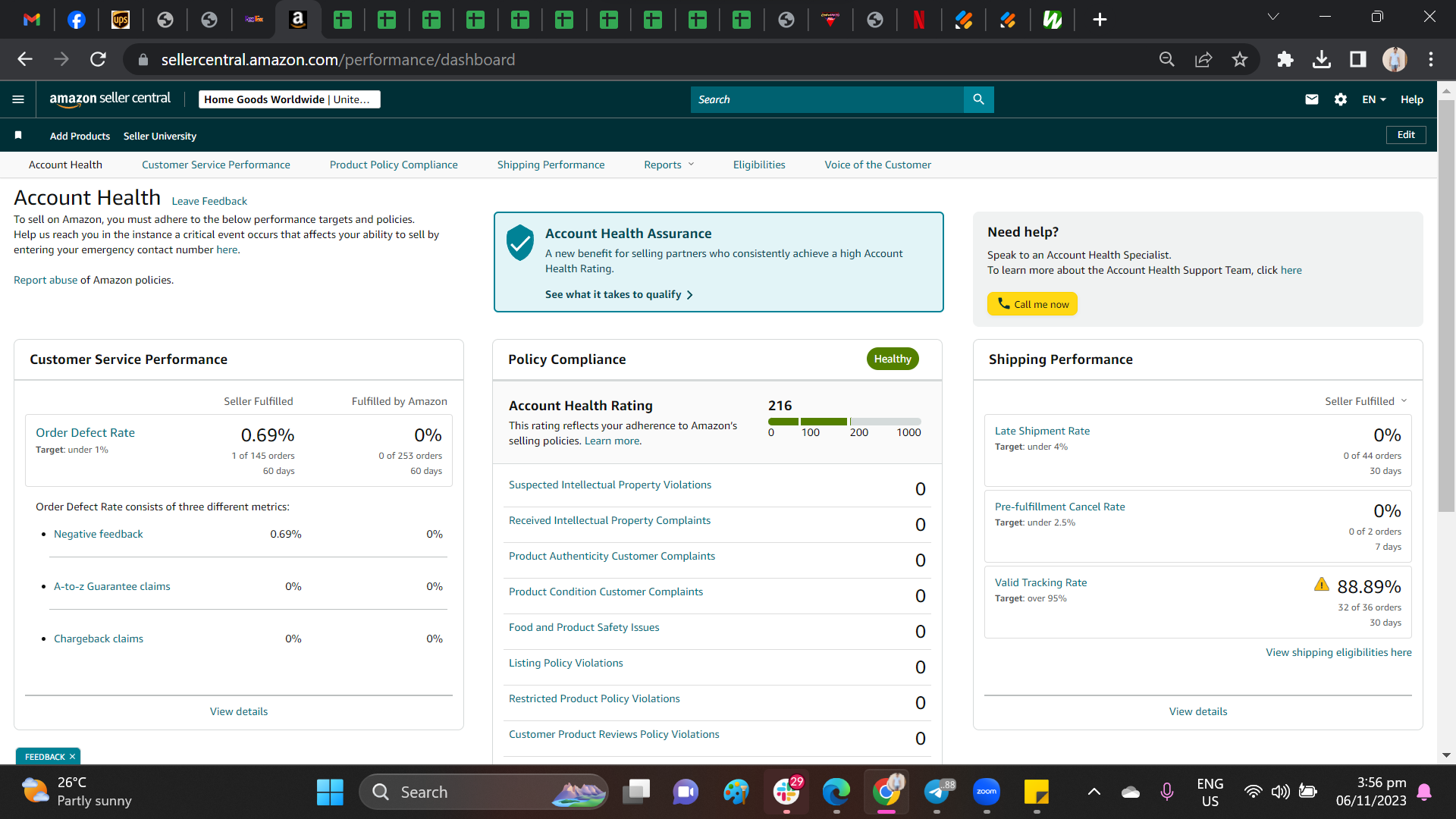
Task: Switch to the Netflix browser tab
Action: pos(918,20)
